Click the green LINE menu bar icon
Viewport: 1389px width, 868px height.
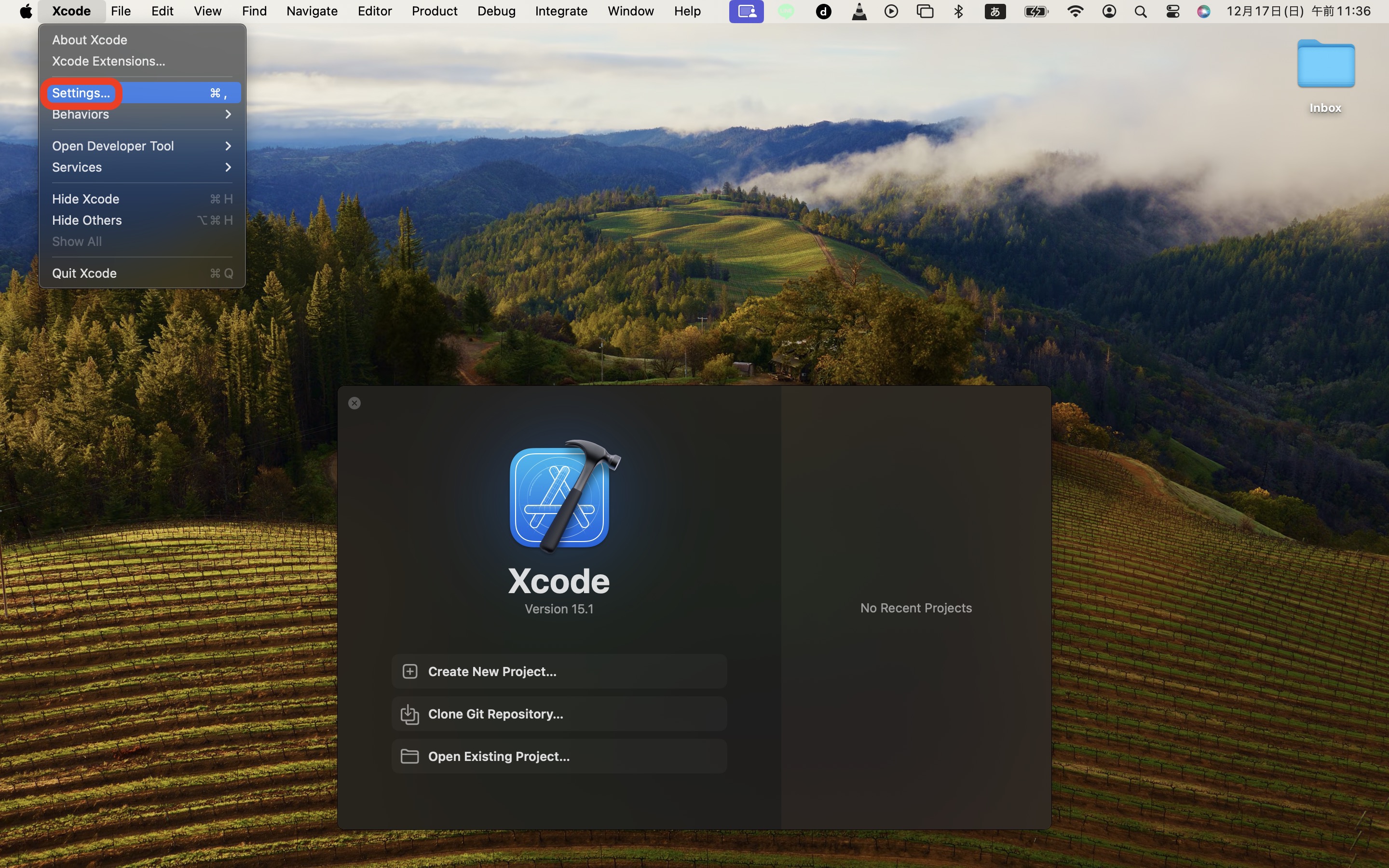coord(786,11)
